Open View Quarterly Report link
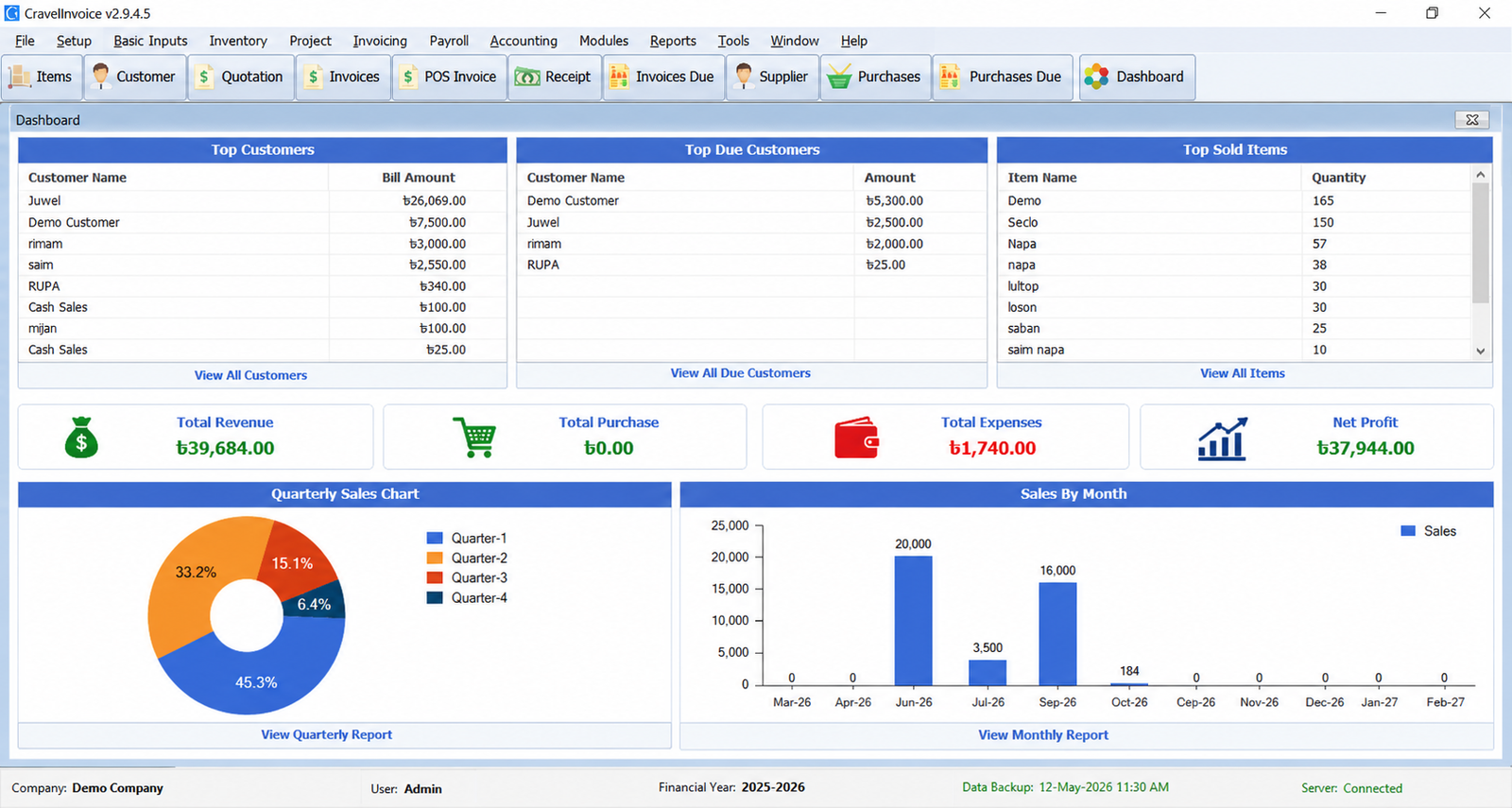Screen dimensions: 1512x808 (x=327, y=734)
